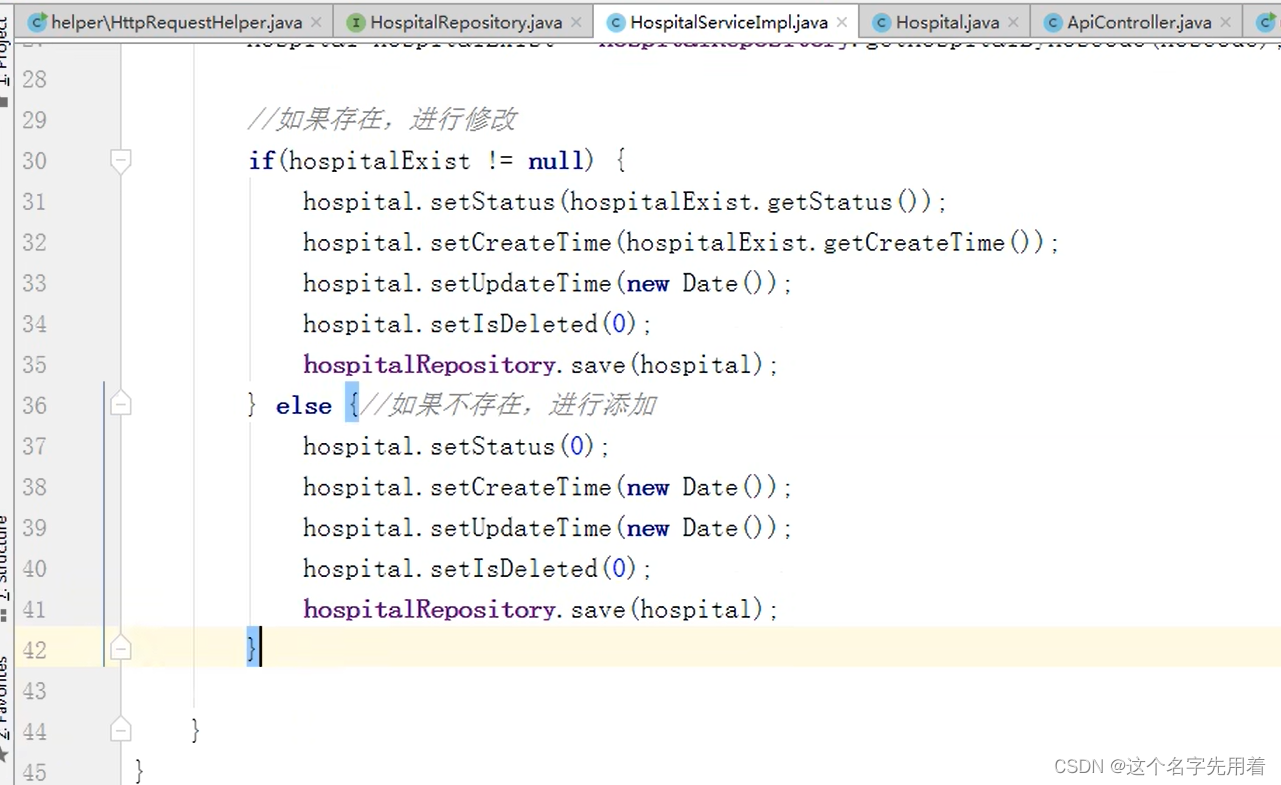This screenshot has height=785, width=1281.
Task: Close the Hospital.java tab
Action: pos(1014,22)
